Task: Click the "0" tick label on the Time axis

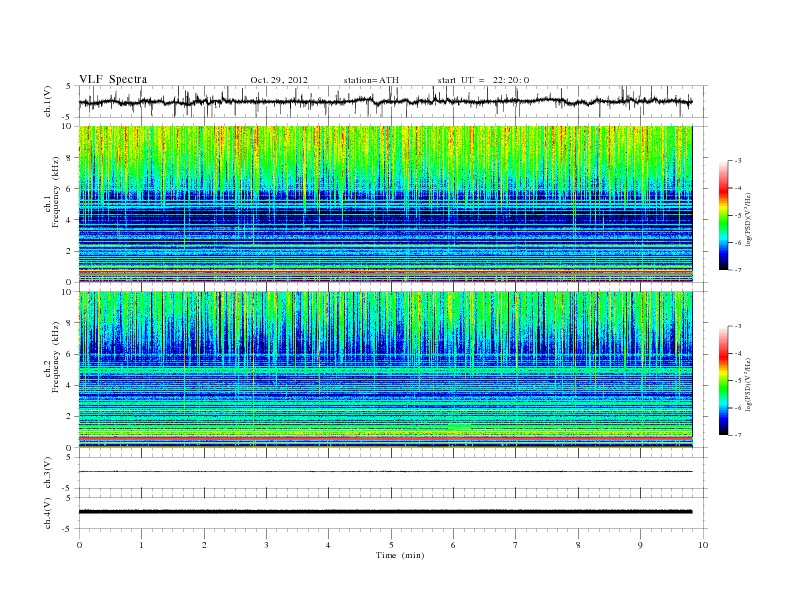Action: (79, 545)
